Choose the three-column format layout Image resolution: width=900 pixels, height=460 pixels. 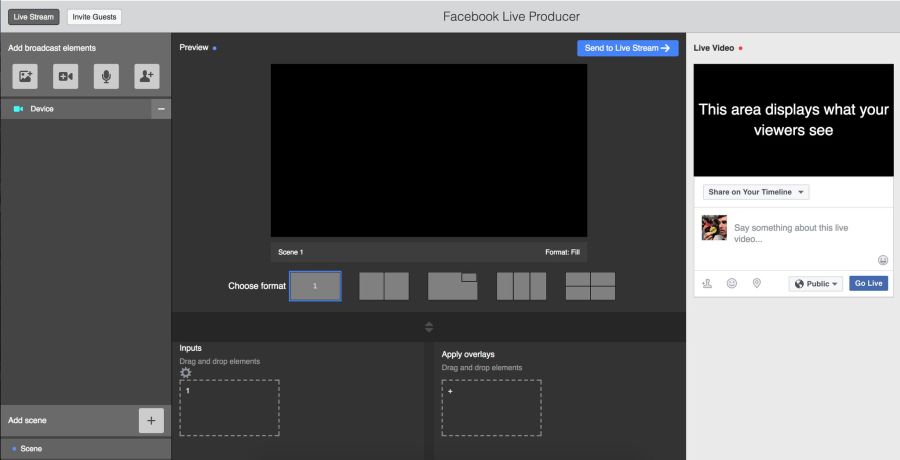coord(521,286)
